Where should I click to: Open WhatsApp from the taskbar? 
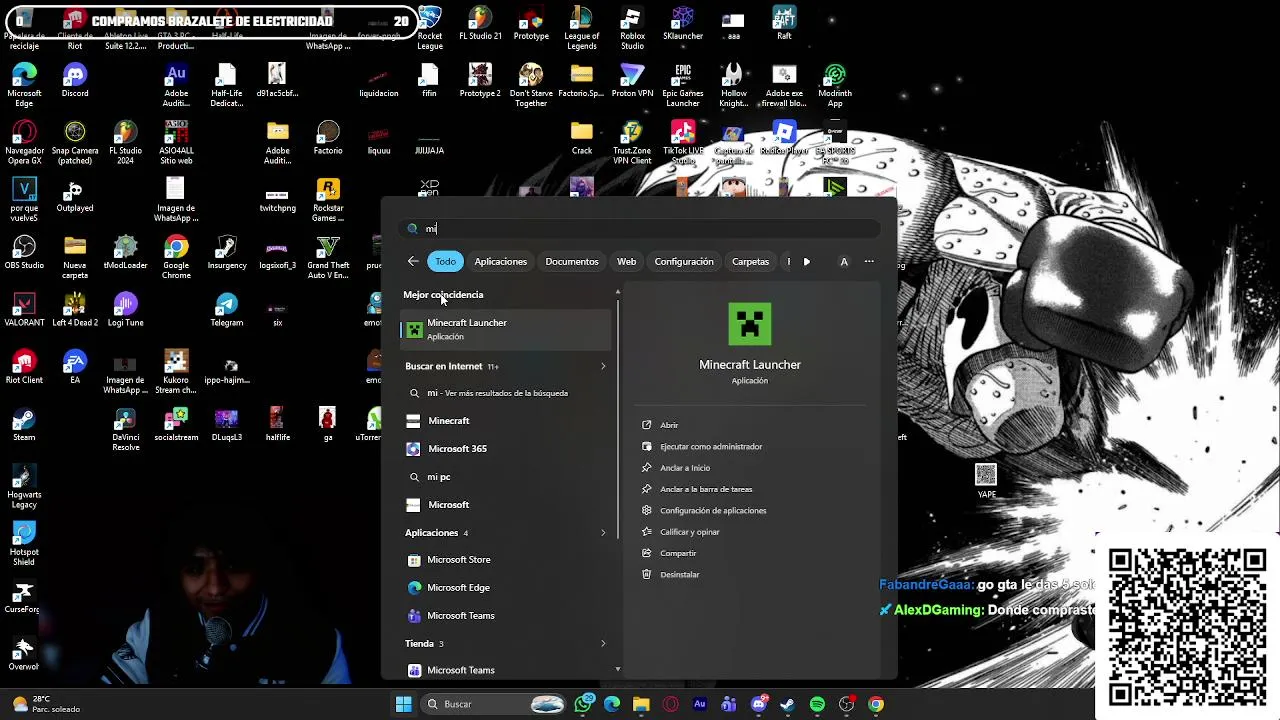(x=584, y=705)
